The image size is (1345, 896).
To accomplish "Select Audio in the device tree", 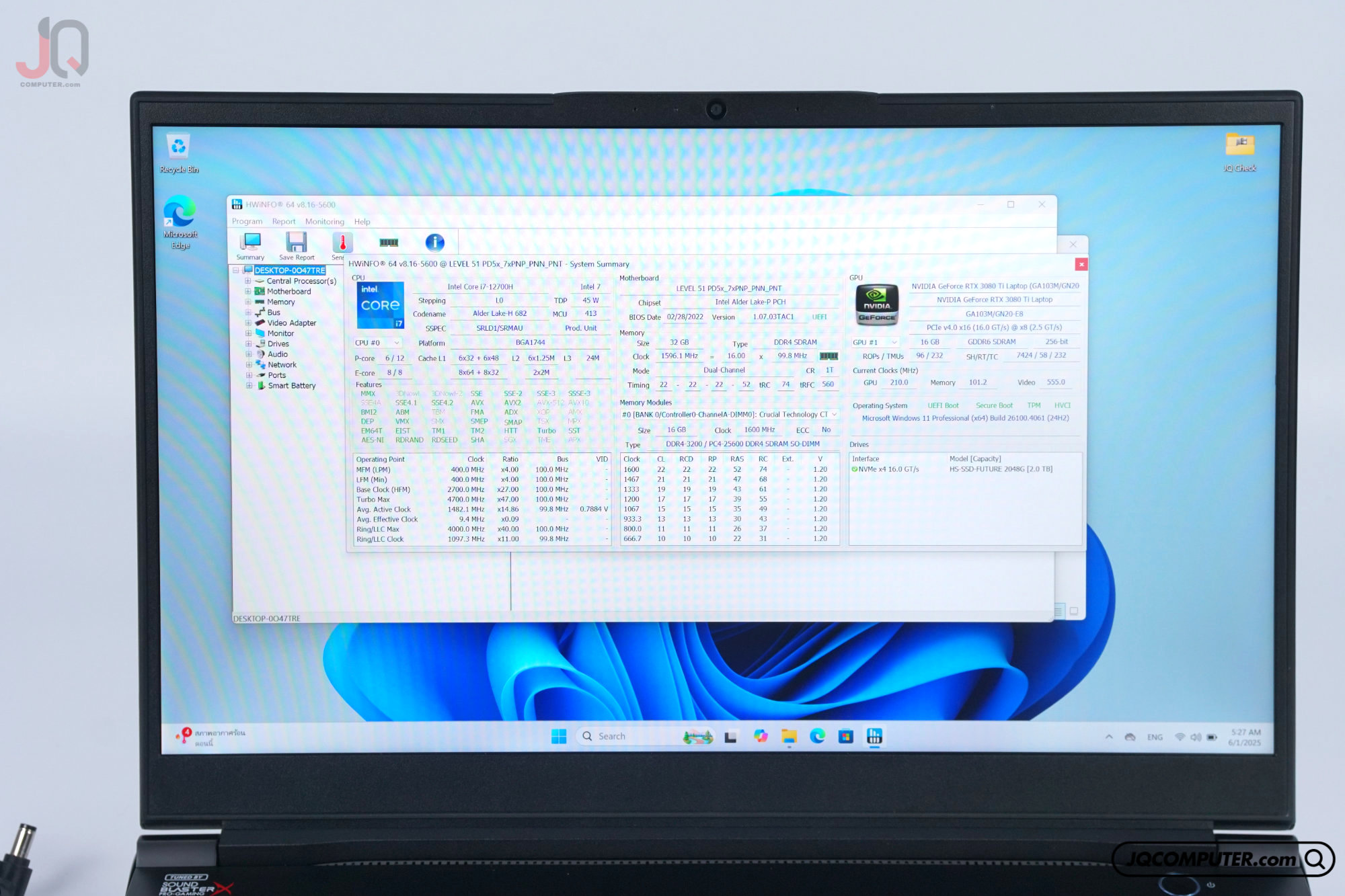I will pyautogui.click(x=278, y=354).
